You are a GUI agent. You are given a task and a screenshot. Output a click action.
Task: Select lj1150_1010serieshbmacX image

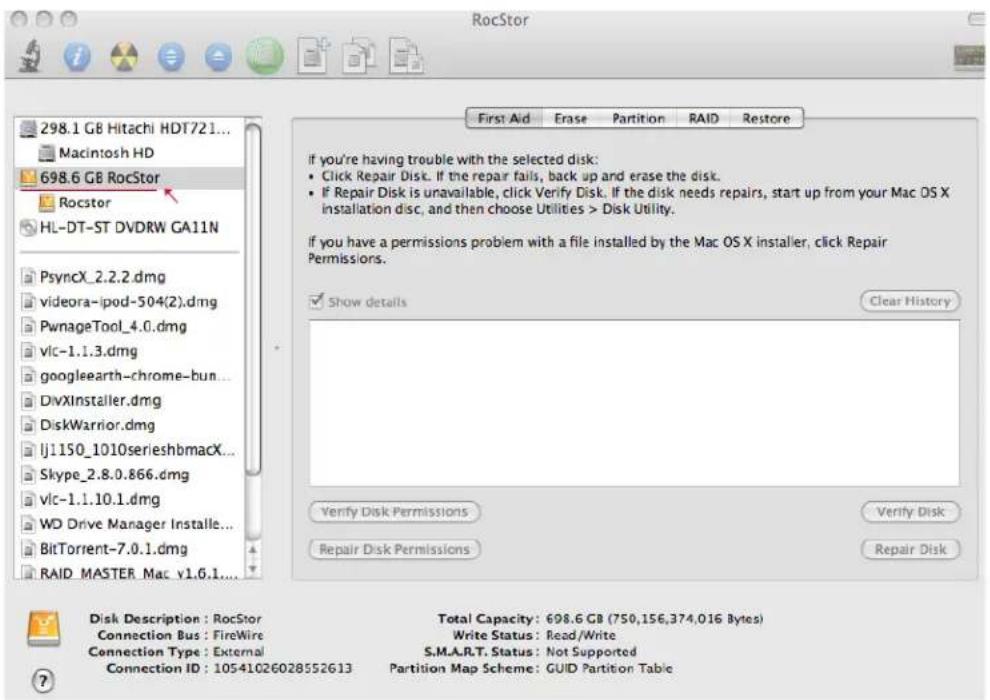point(129,450)
